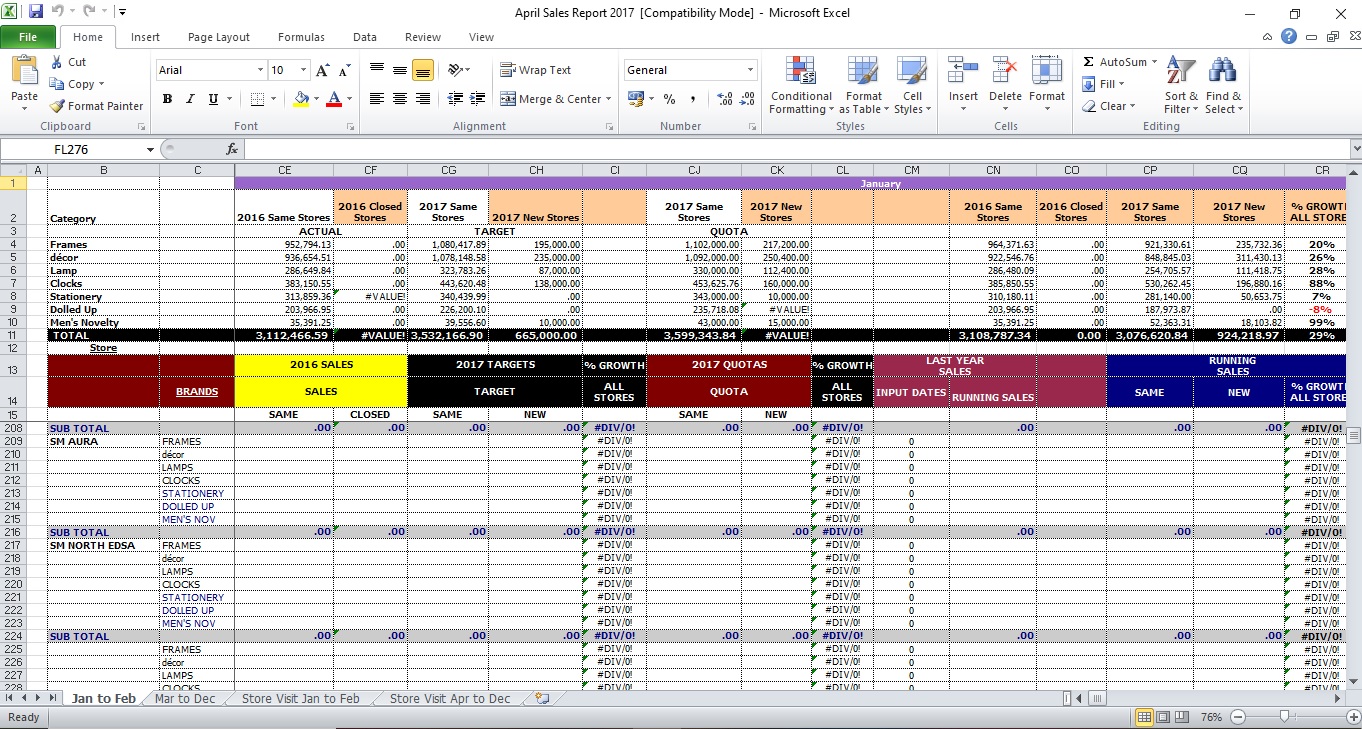Open the General number format dropdown

tap(750, 70)
